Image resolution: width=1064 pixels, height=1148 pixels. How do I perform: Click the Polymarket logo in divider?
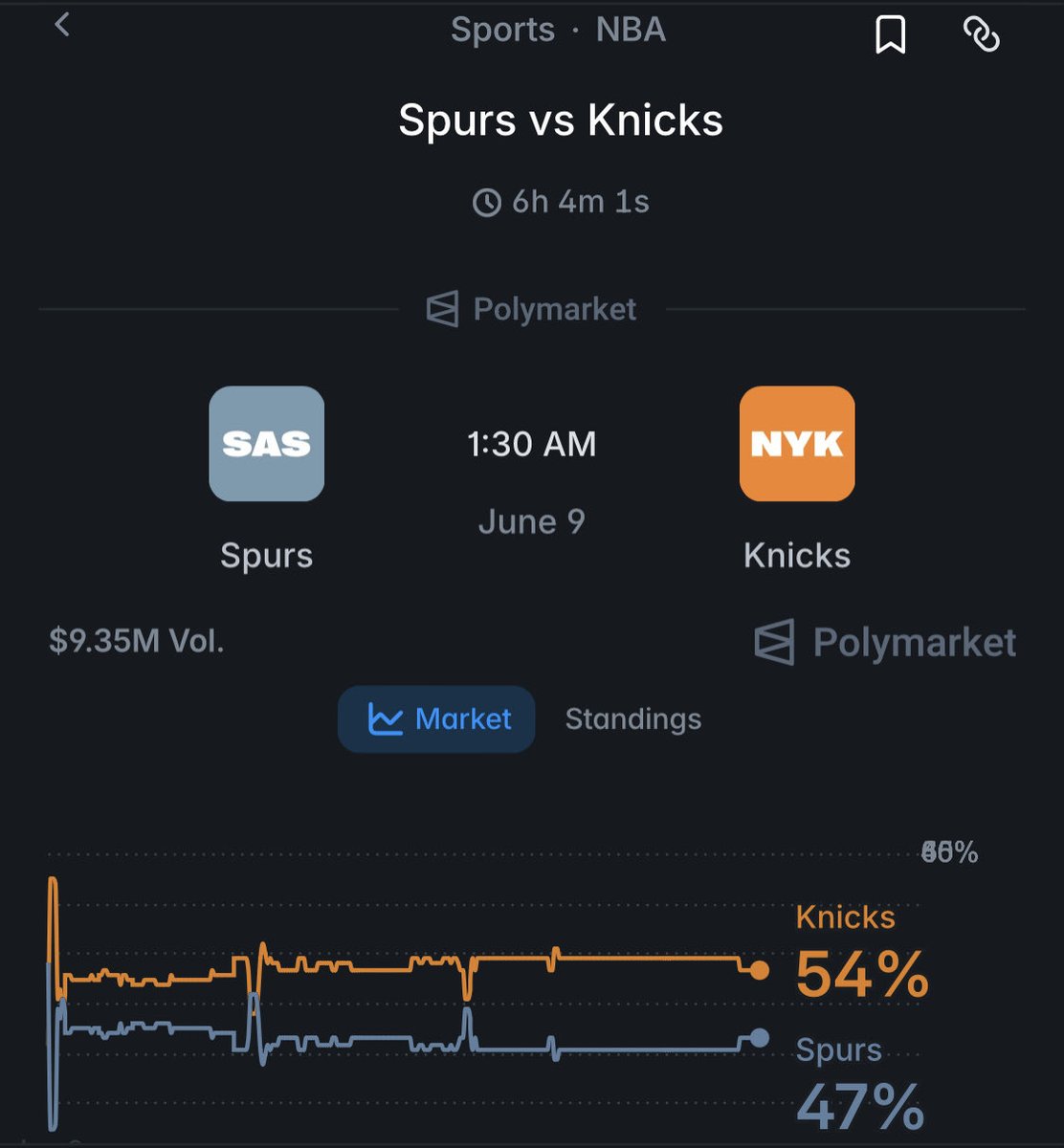pyautogui.click(x=442, y=309)
